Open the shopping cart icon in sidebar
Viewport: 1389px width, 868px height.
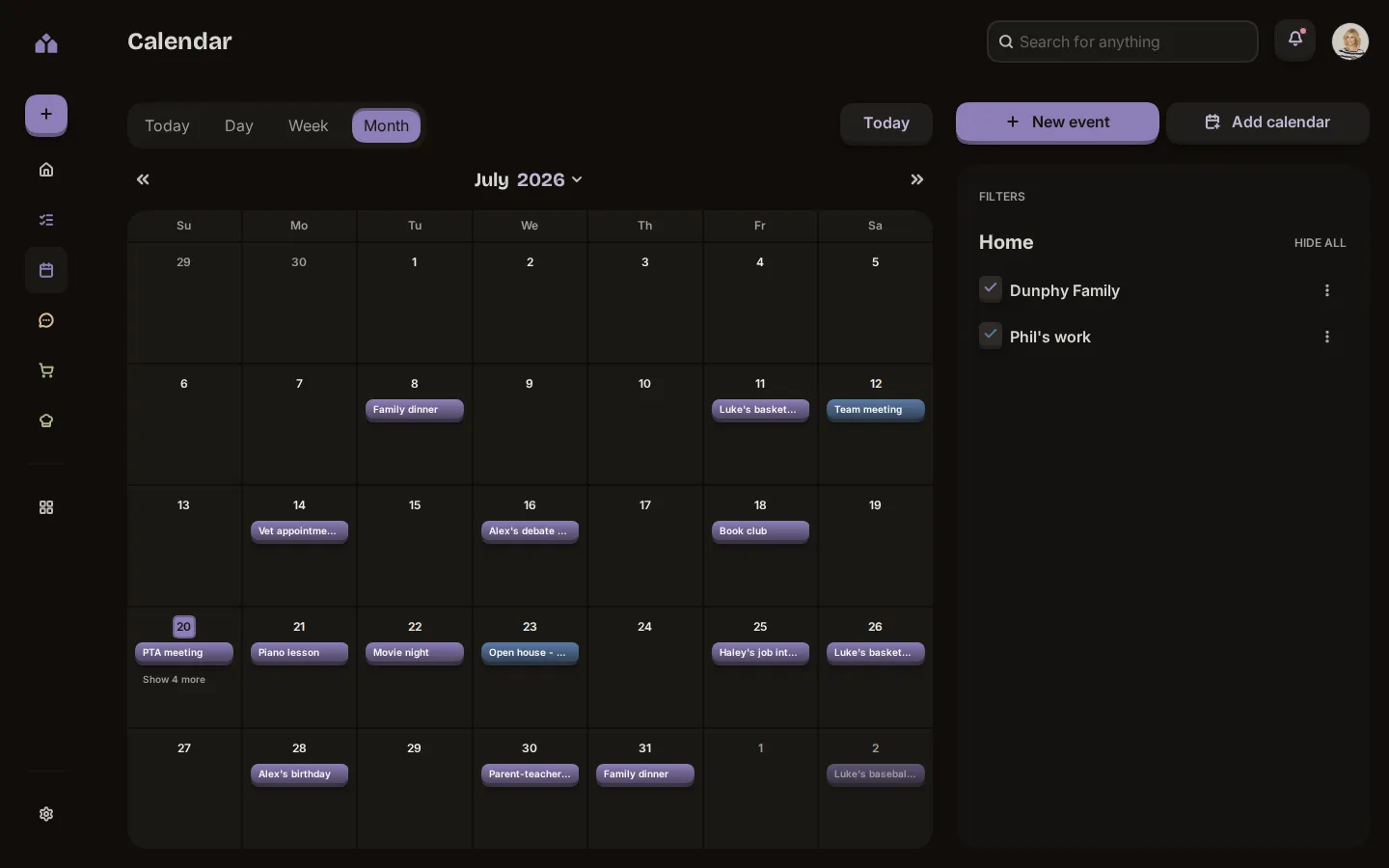pos(46,370)
